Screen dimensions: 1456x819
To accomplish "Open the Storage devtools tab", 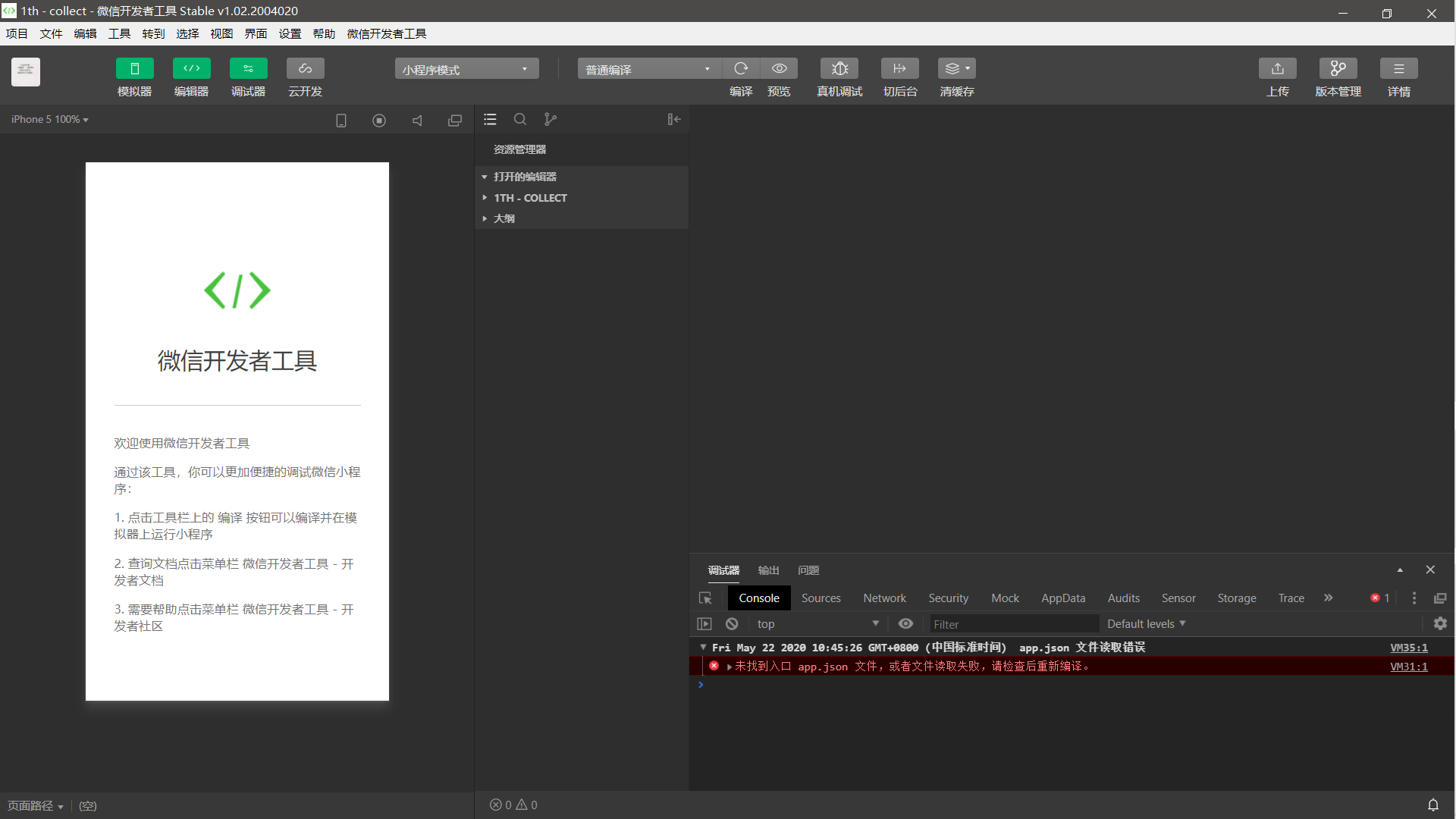I will click(1237, 598).
